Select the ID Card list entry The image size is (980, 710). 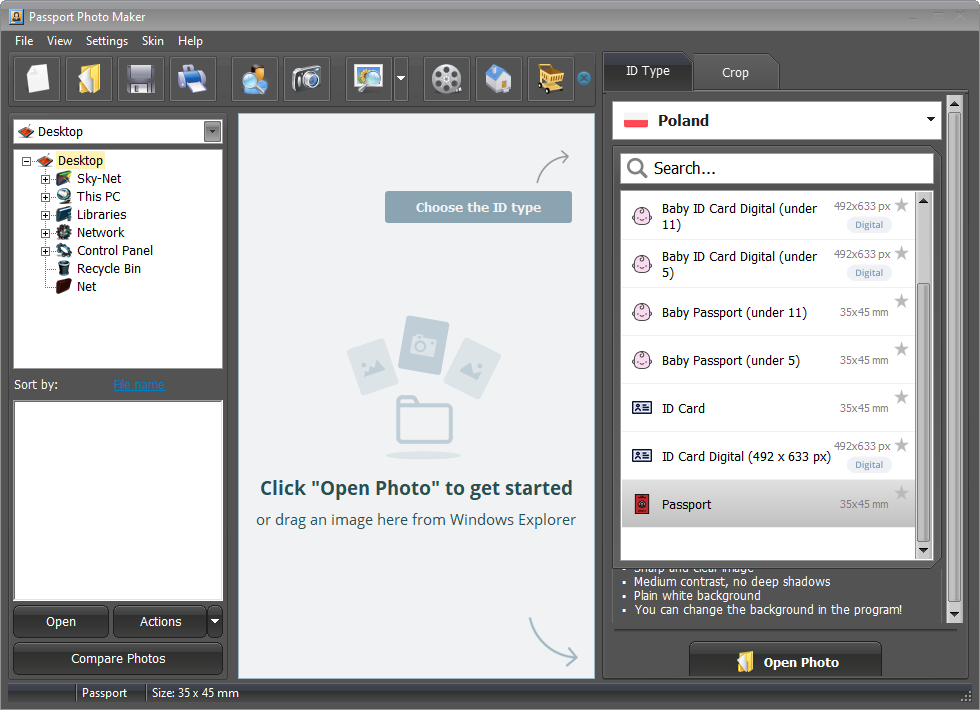coord(768,408)
